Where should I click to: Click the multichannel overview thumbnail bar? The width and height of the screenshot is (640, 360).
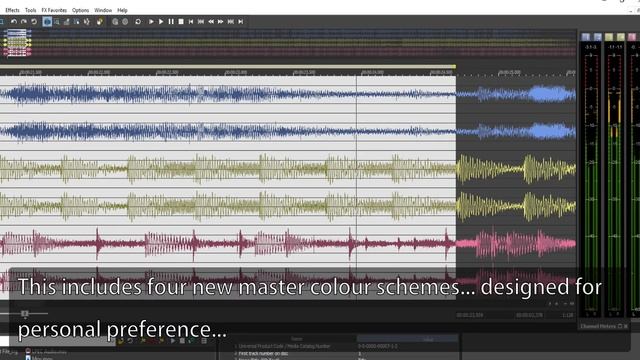[288, 43]
